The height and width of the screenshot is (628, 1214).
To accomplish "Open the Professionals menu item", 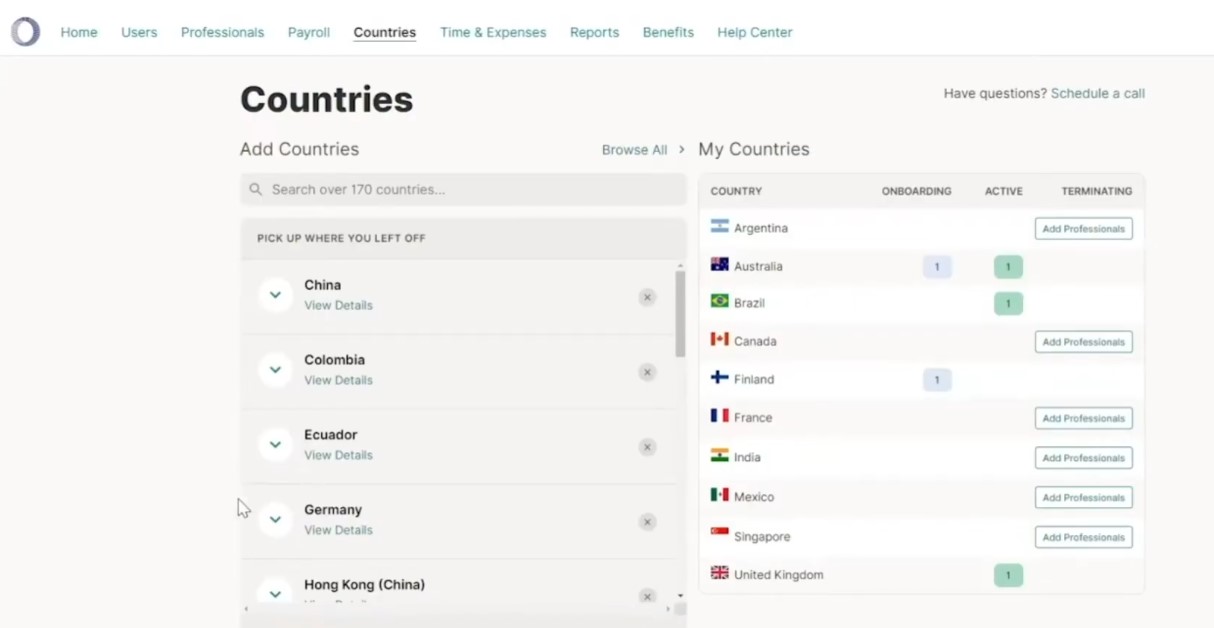I will click(x=222, y=32).
